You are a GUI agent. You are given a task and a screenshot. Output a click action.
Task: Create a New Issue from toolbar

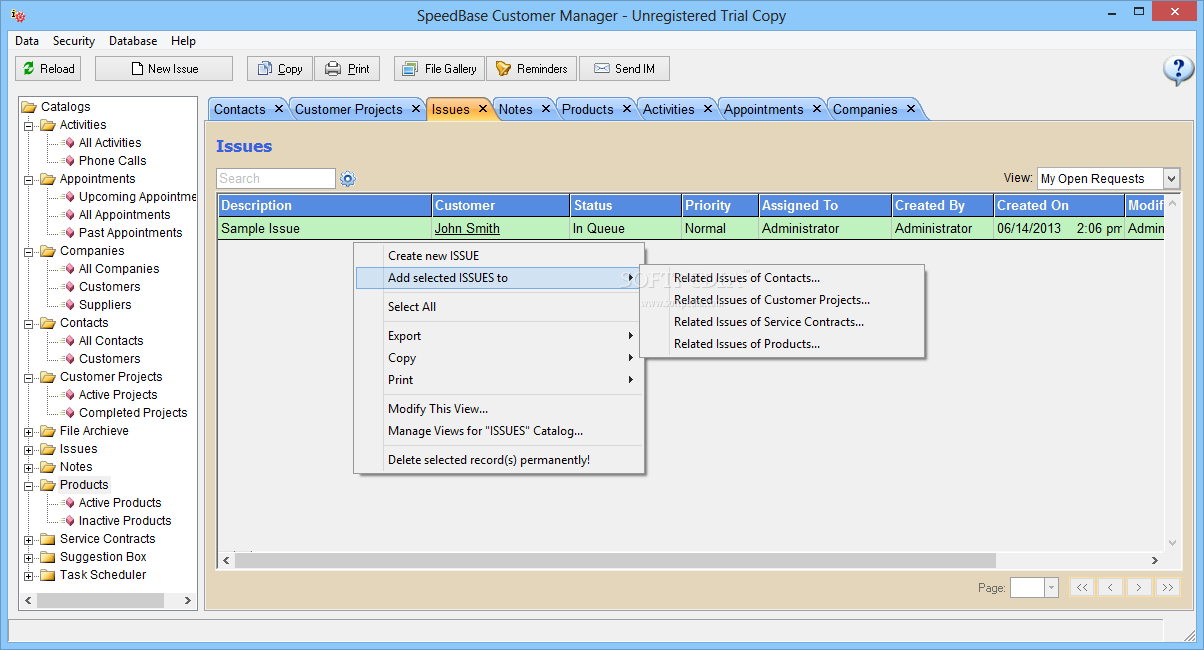[x=164, y=69]
